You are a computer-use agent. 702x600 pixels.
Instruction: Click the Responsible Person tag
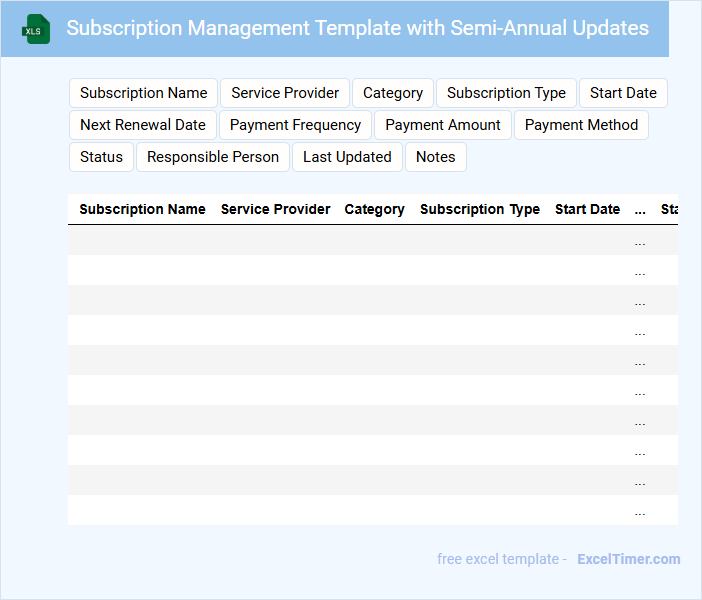coord(213,157)
